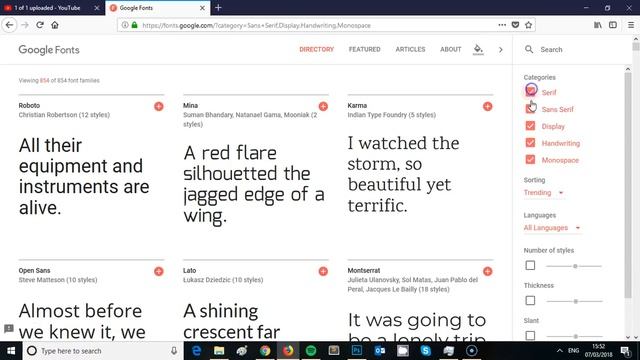This screenshot has width=640, height=360.
Task: Open the DIRECTORY tab
Action: tap(316, 49)
